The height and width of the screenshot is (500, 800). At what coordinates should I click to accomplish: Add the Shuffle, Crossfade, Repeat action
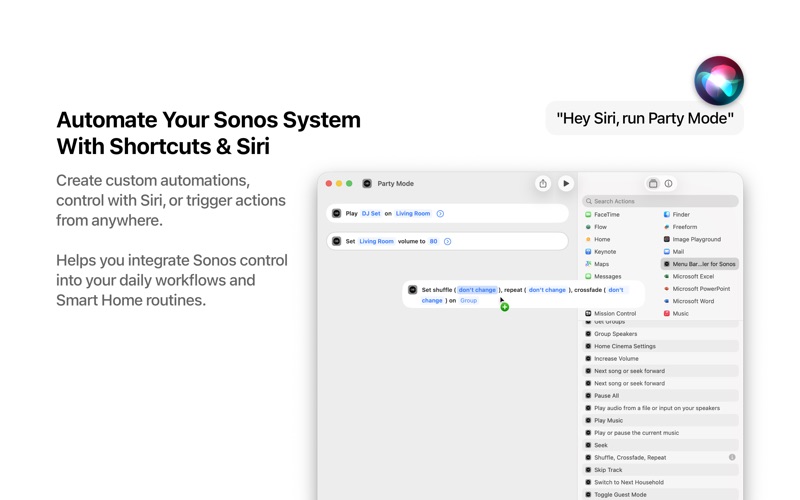661,458
